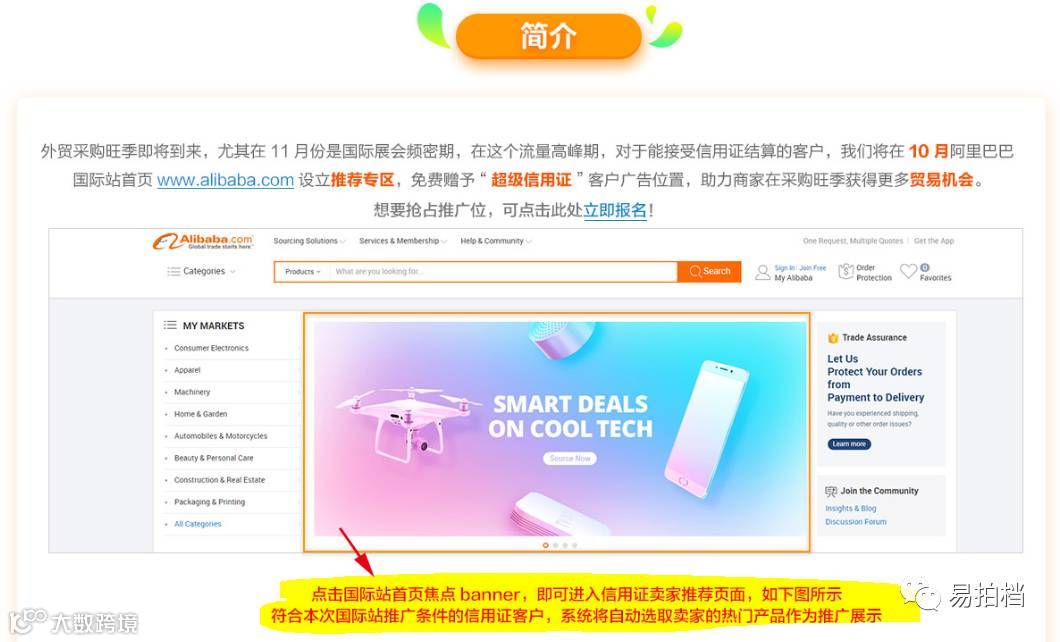Click the Learn more button

[849, 444]
